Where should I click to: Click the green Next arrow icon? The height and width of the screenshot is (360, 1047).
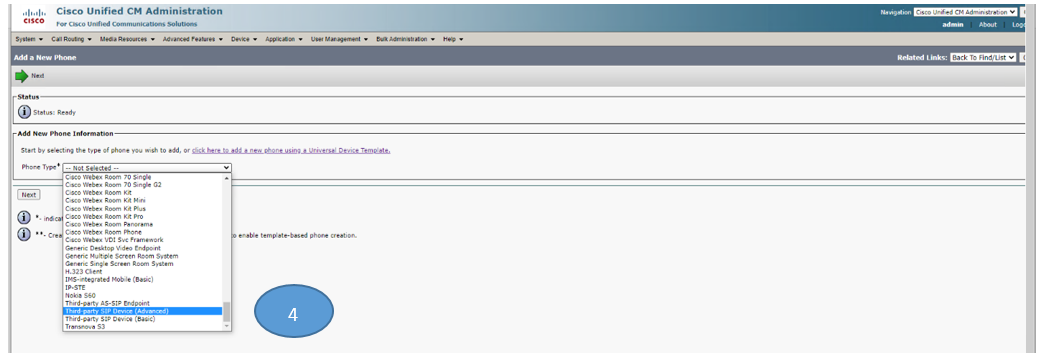(x=21, y=76)
